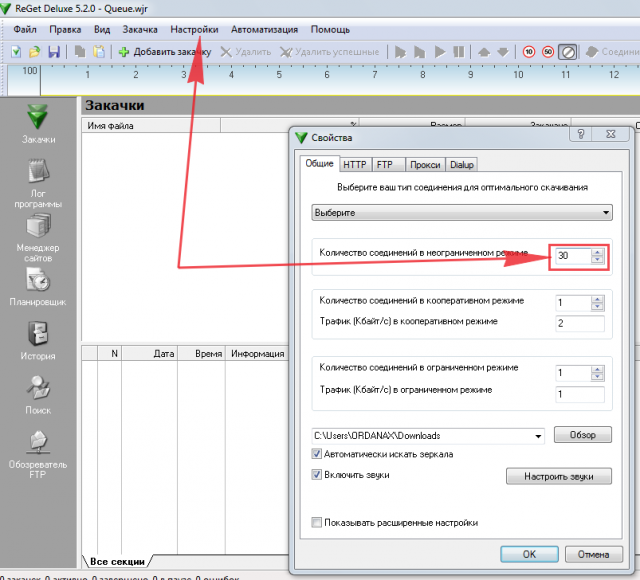Switch to the Прокси tab
Screen dimensions: 640x580
coord(425,165)
